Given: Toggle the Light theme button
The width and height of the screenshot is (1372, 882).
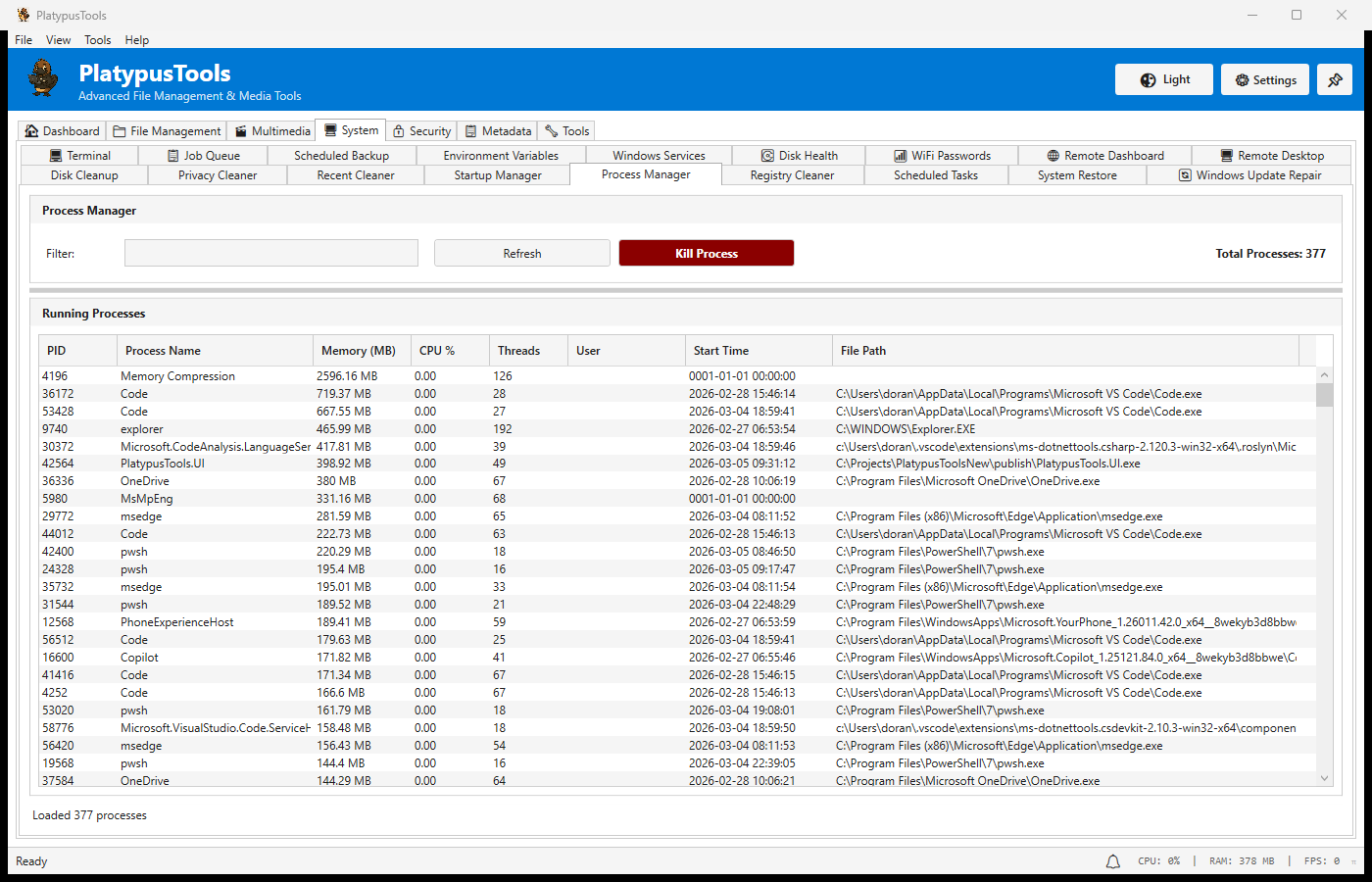Looking at the screenshot, I should click(x=1164, y=80).
